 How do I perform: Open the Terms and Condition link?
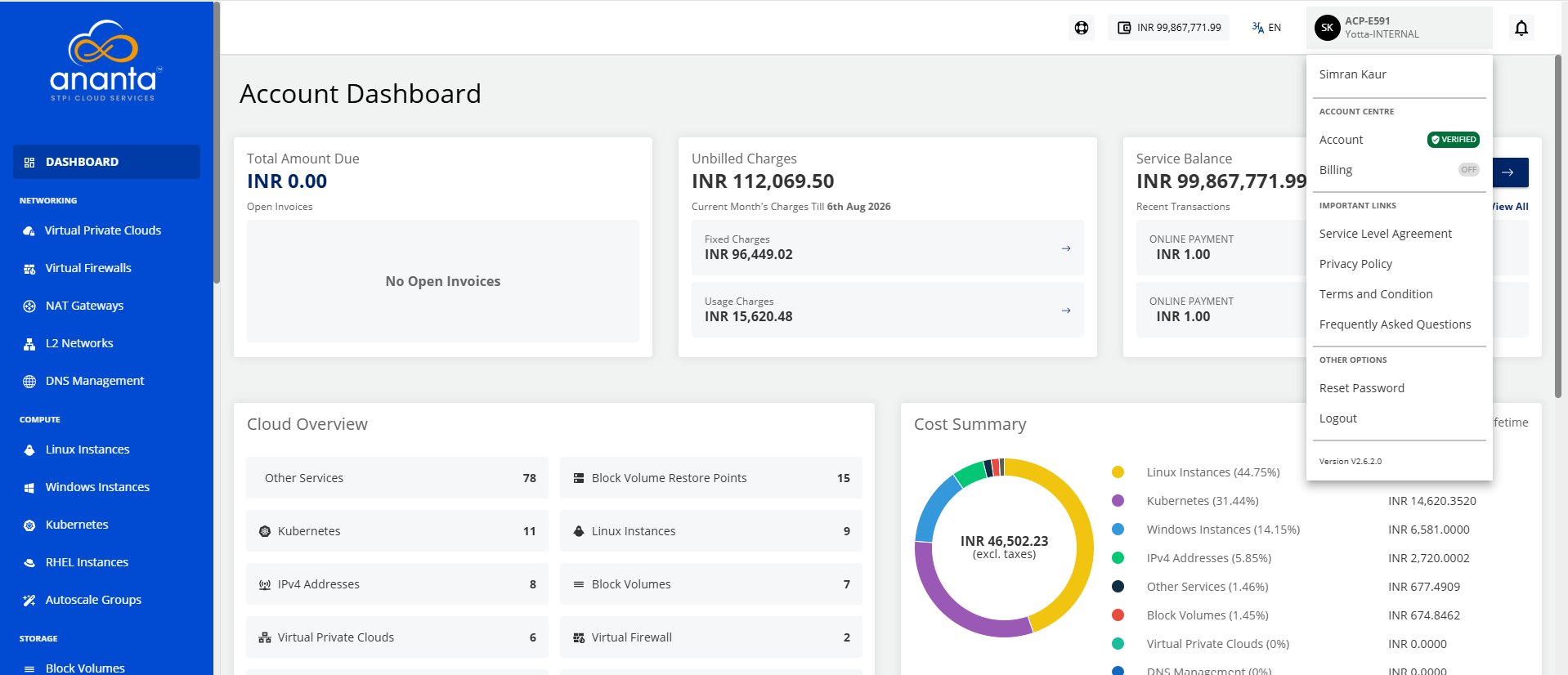coord(1376,294)
